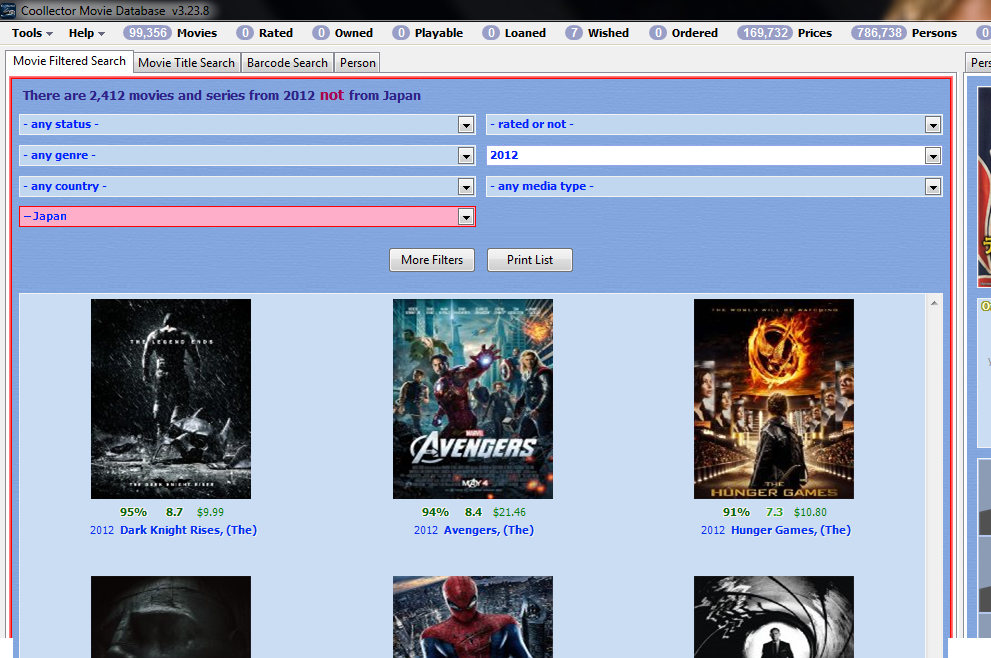The width and height of the screenshot is (991, 658).
Task: Open the Avengers poster thumbnail
Action: (473, 399)
